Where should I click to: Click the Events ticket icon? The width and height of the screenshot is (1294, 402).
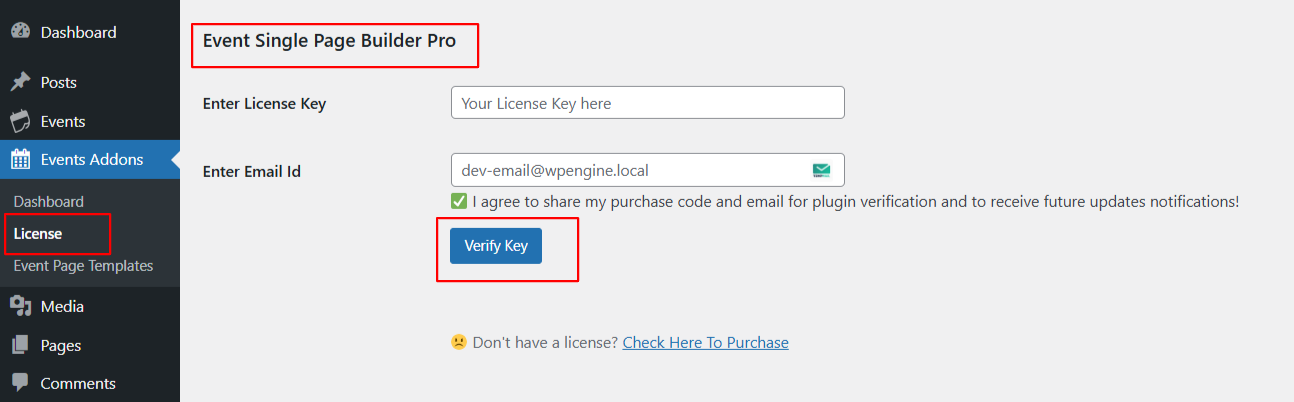point(20,121)
